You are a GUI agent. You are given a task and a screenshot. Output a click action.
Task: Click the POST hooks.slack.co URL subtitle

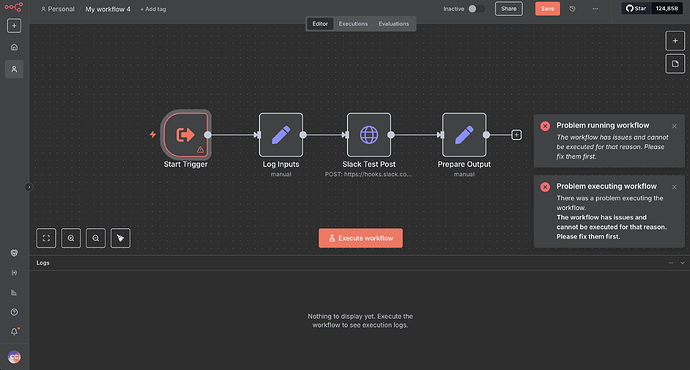(x=368, y=174)
